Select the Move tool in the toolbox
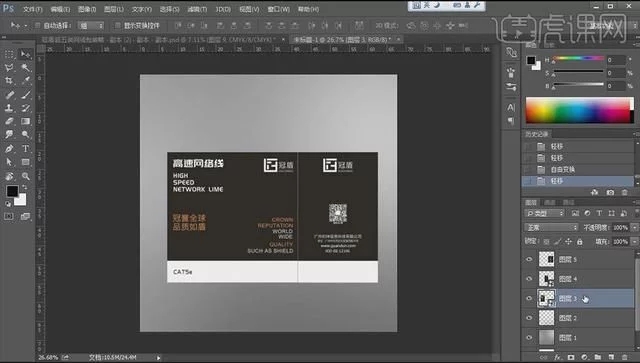The image size is (640, 363). pyautogui.click(x=25, y=54)
